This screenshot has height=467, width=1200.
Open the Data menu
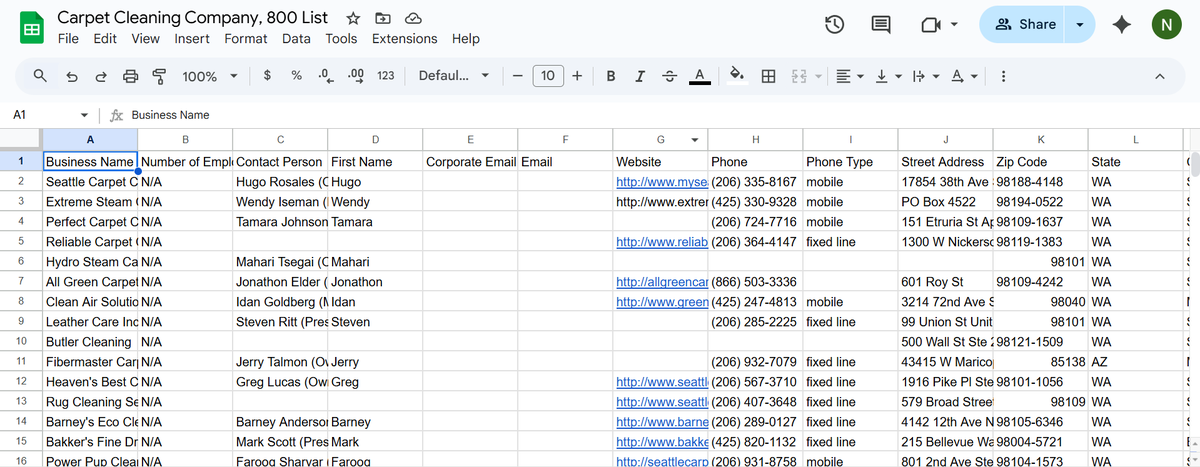(x=296, y=39)
